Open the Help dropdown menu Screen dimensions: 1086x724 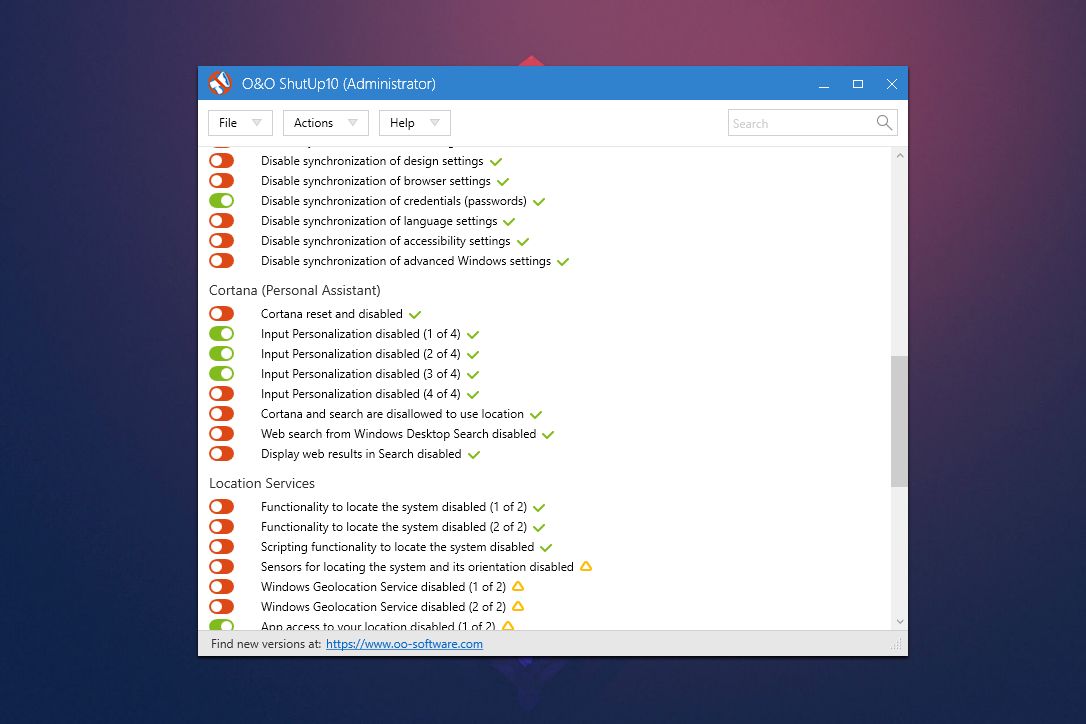click(x=415, y=123)
